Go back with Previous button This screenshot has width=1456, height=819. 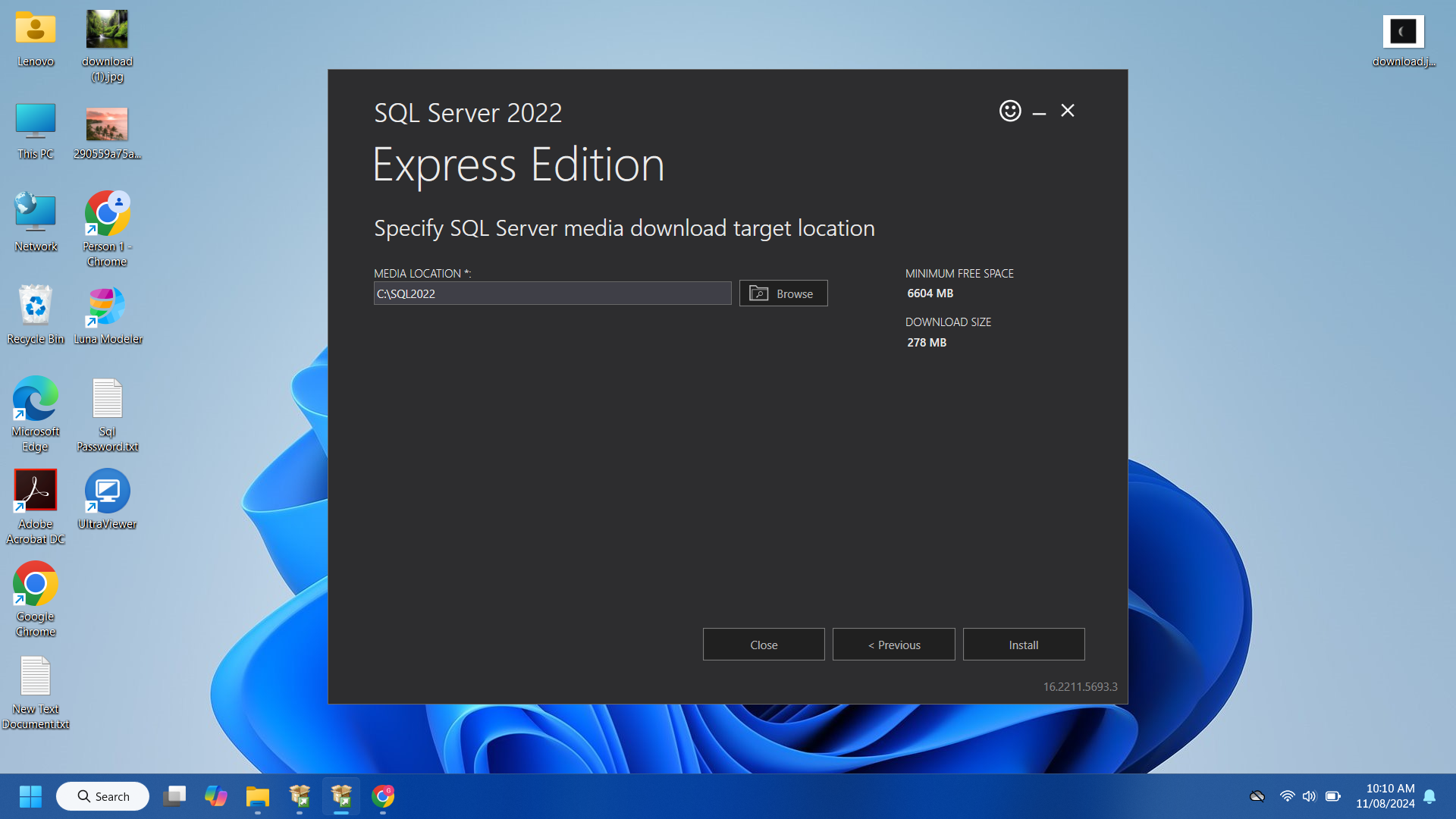(x=893, y=645)
